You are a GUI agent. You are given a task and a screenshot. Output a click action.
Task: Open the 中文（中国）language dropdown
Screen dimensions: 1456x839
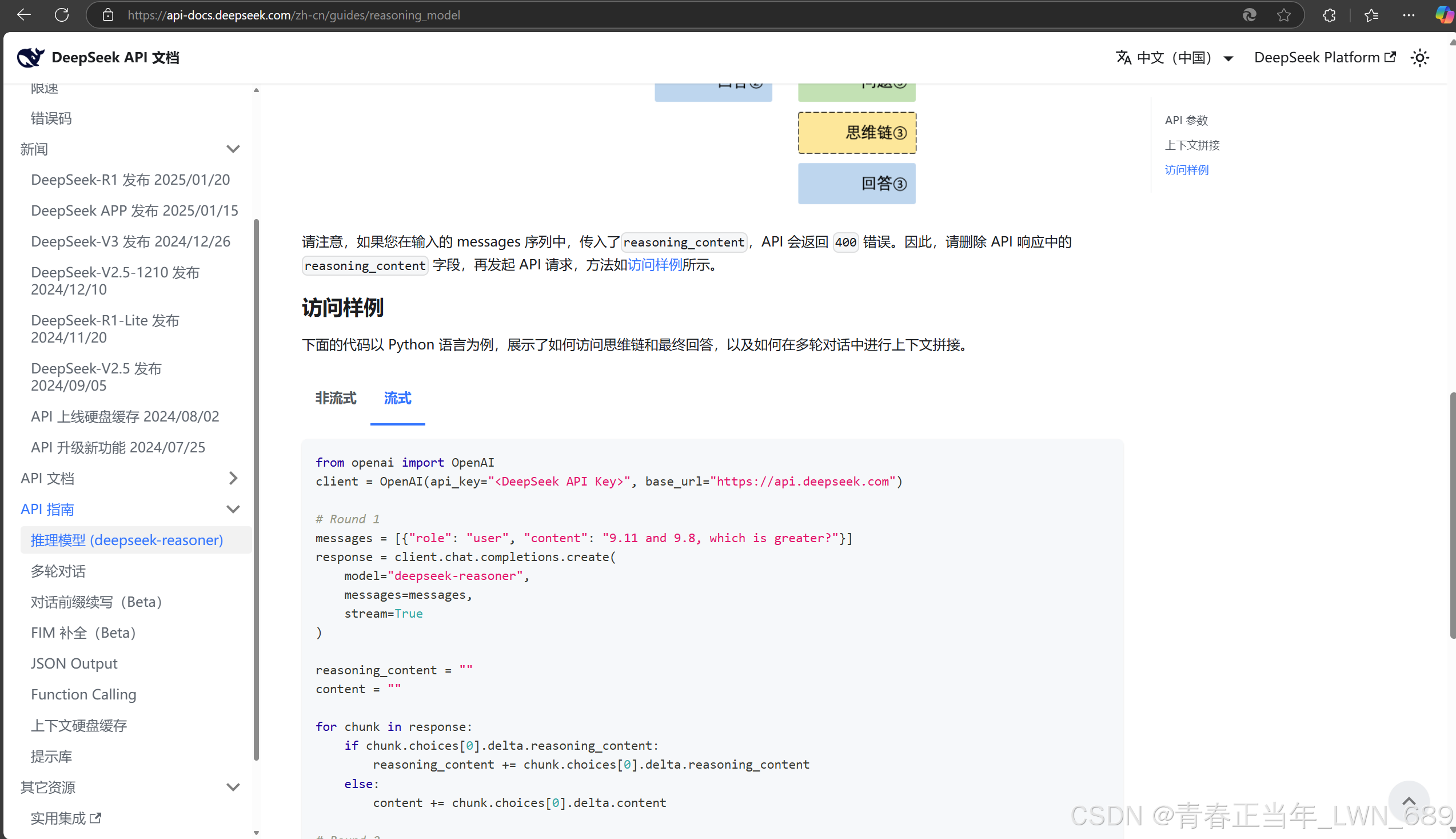point(1174,58)
